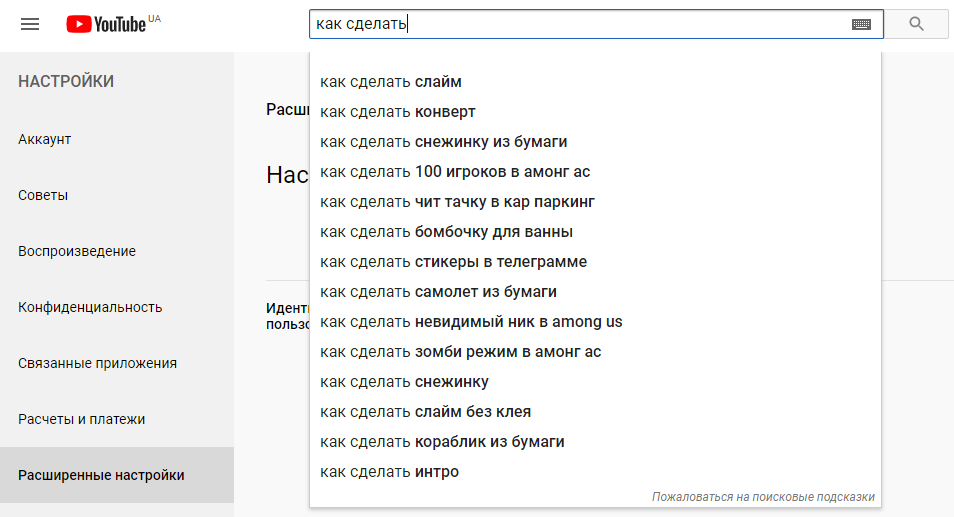Screen dimensions: 954x517
Task: Select "как сделать бомбочку для ванны" suggestion
Action: click(x=446, y=232)
